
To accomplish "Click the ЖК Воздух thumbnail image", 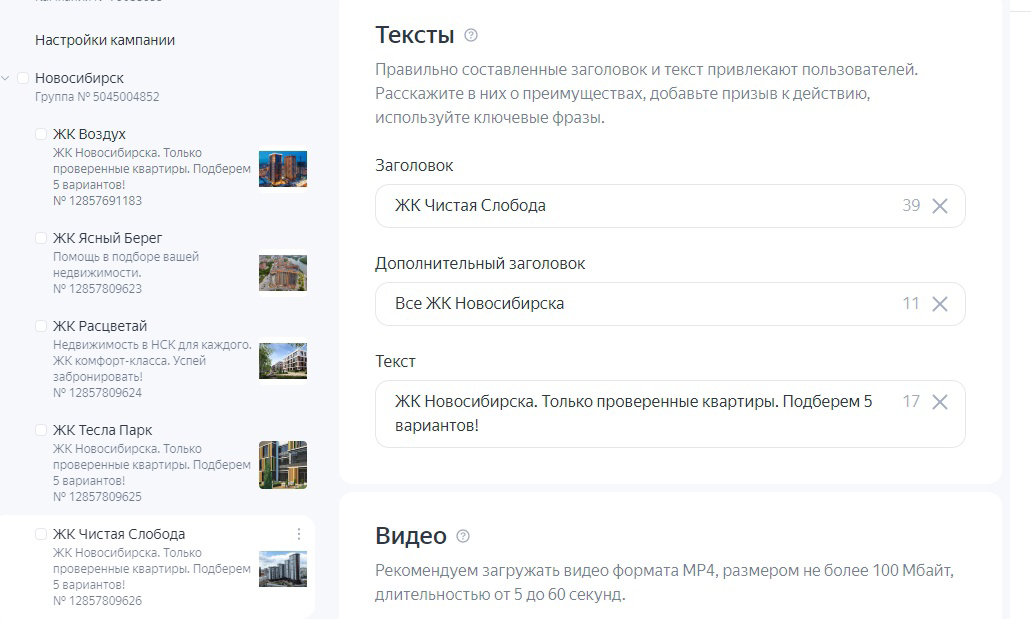I will tap(283, 169).
